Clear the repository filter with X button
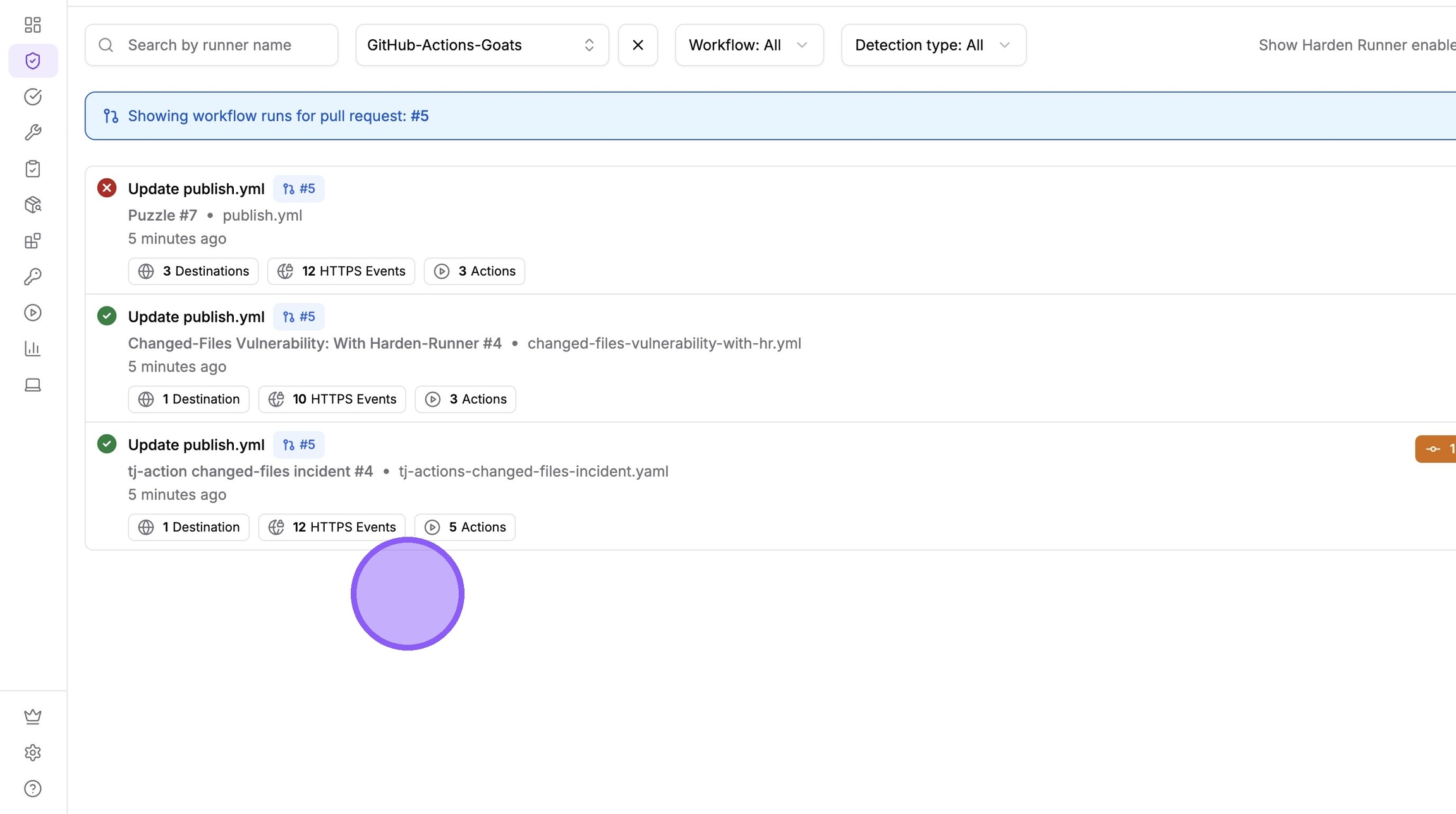1456x814 pixels. [638, 45]
